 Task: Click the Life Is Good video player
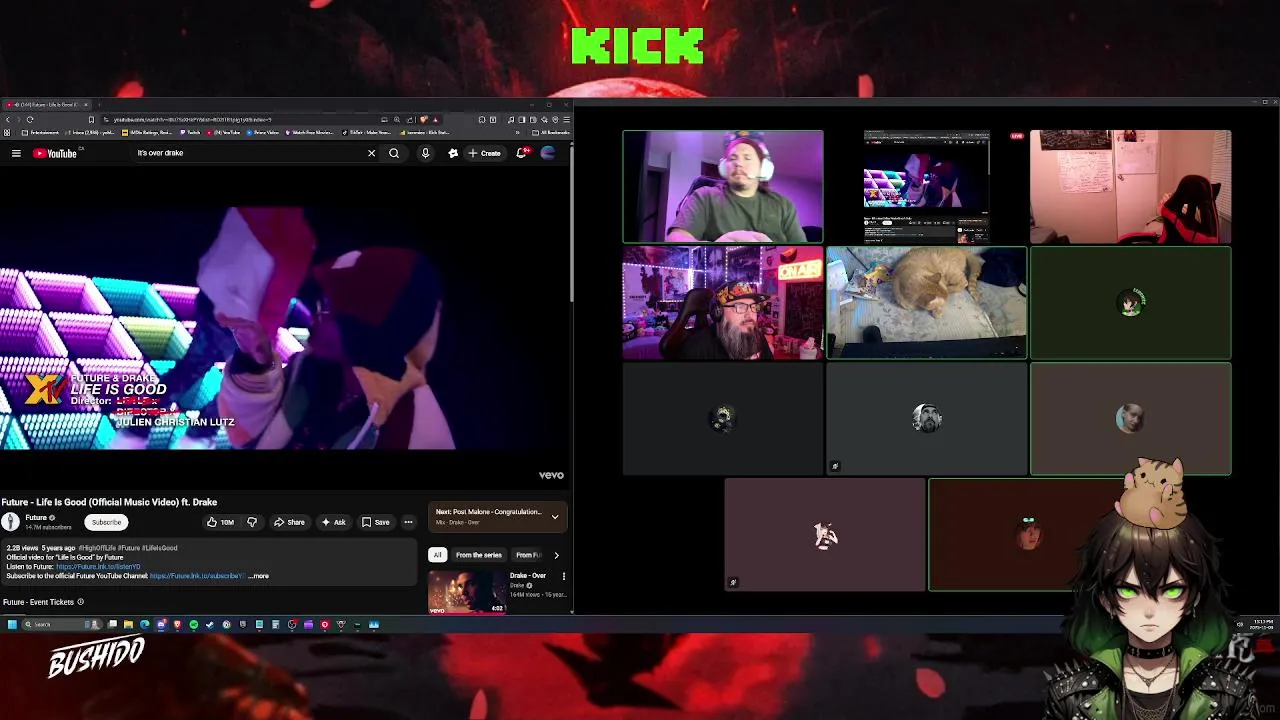(x=284, y=328)
